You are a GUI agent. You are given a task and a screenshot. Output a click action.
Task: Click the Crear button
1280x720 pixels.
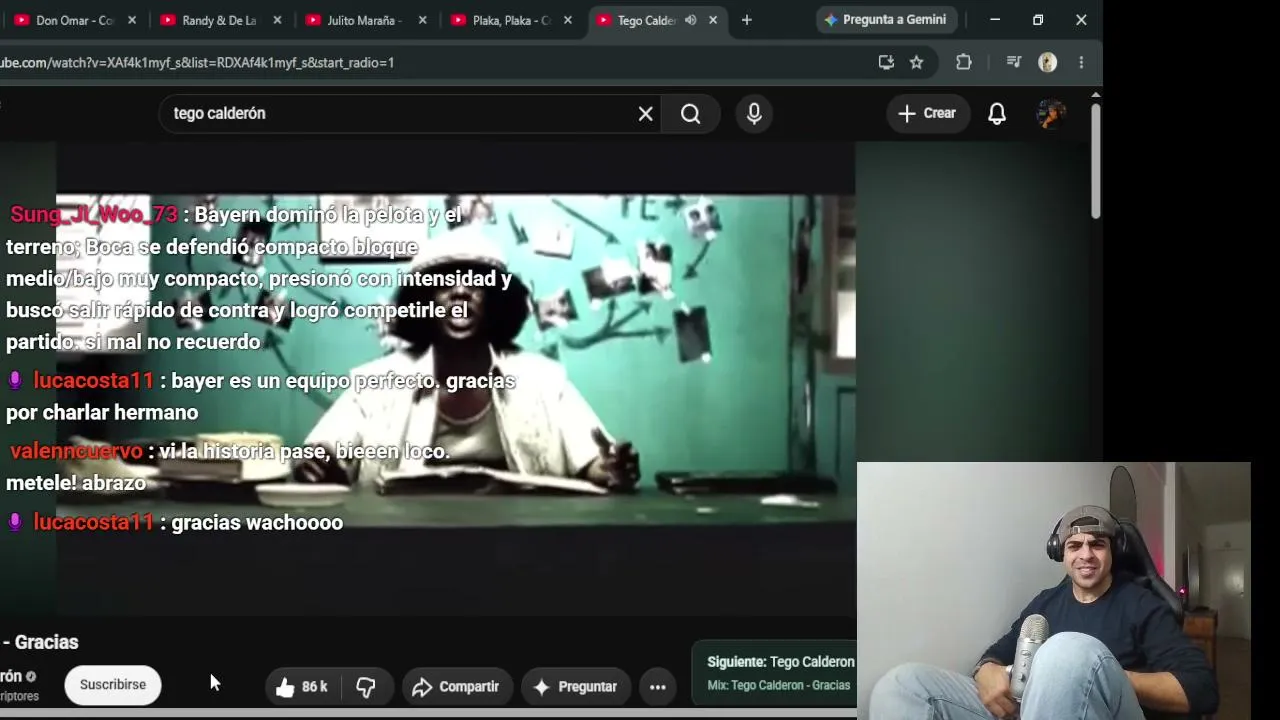927,114
